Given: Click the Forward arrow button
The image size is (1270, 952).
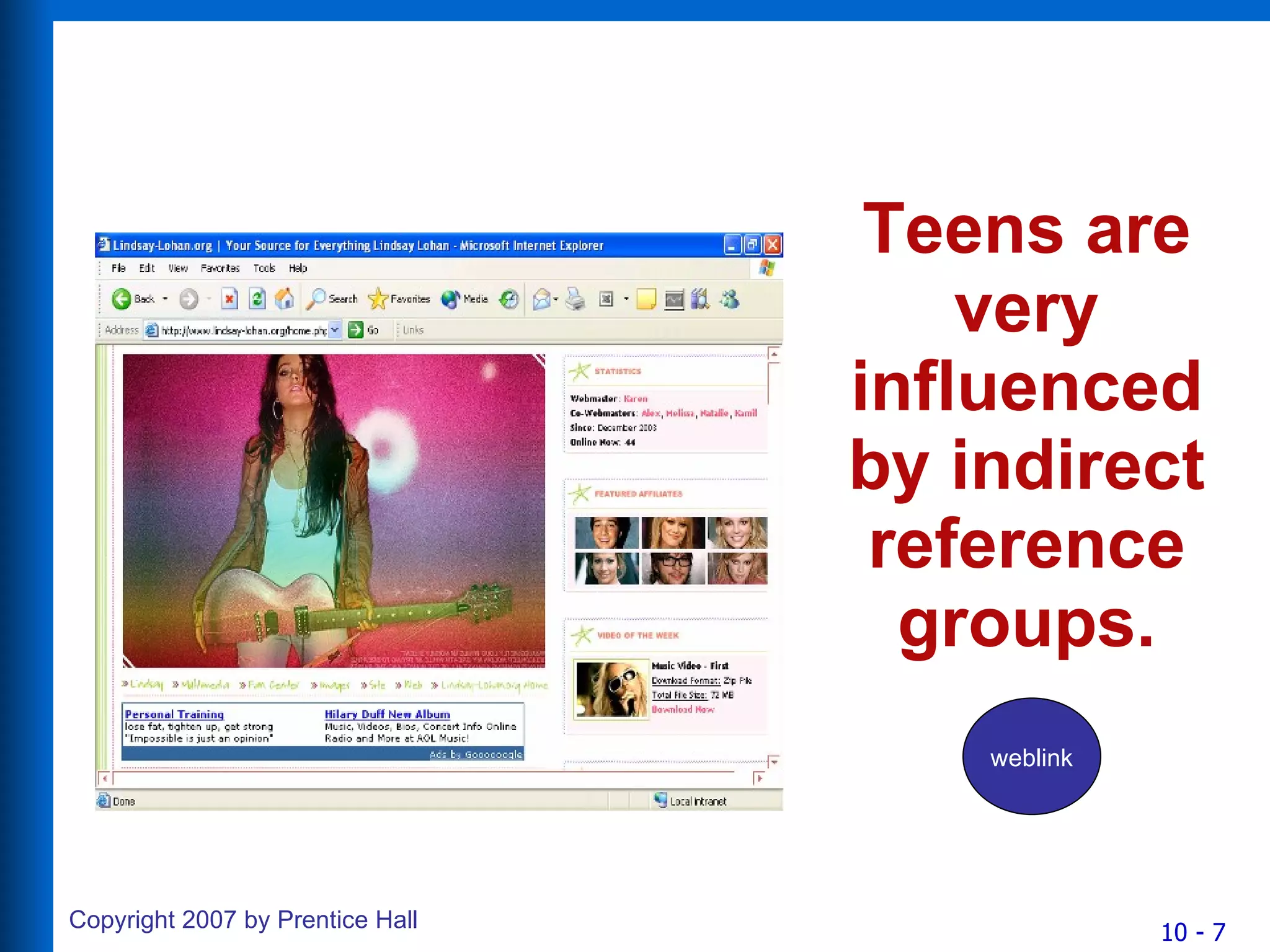Looking at the screenshot, I should [189, 299].
